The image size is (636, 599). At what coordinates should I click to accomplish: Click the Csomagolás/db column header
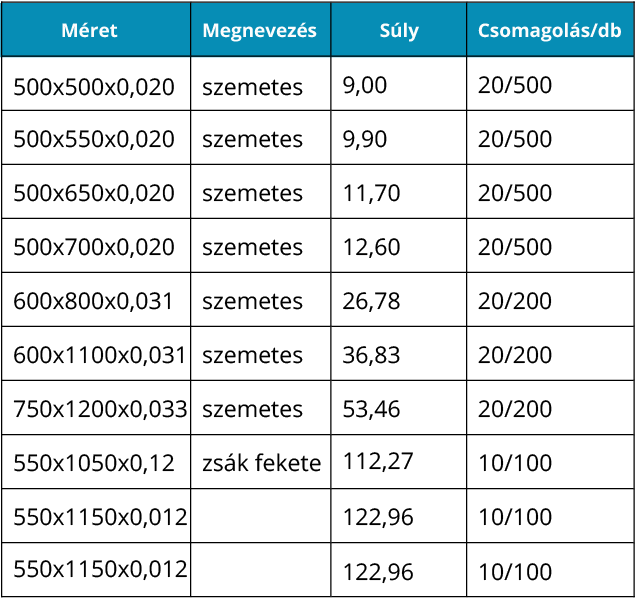pos(549,30)
